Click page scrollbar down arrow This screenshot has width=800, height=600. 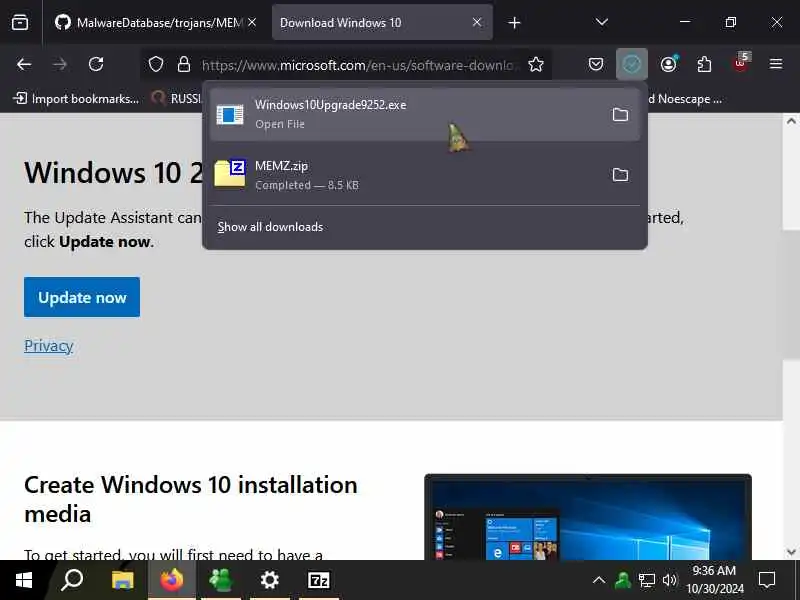[x=791, y=552]
